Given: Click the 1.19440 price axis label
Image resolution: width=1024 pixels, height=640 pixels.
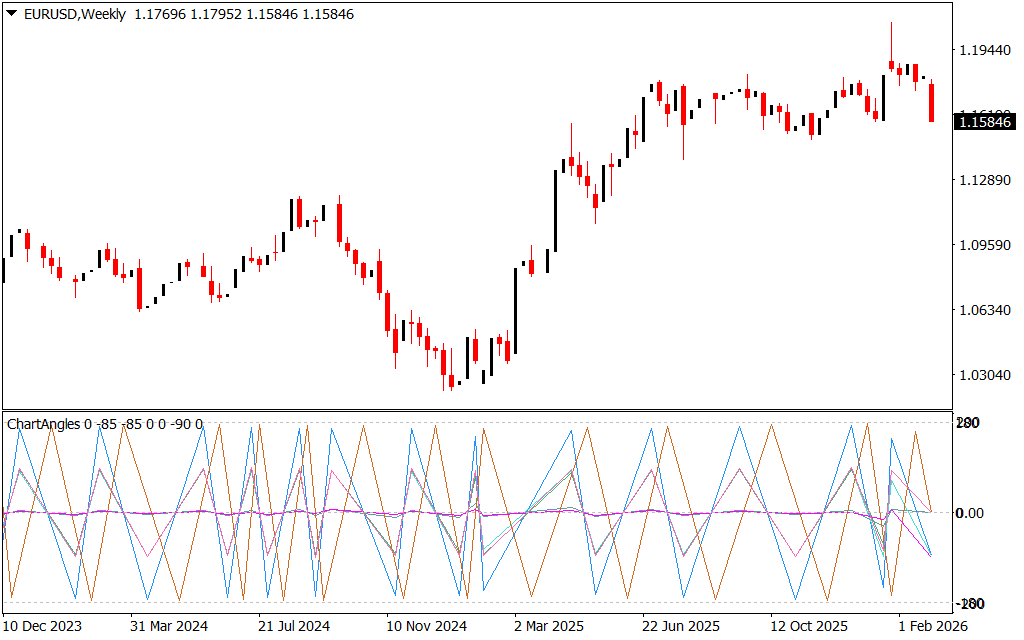Looking at the screenshot, I should [985, 49].
